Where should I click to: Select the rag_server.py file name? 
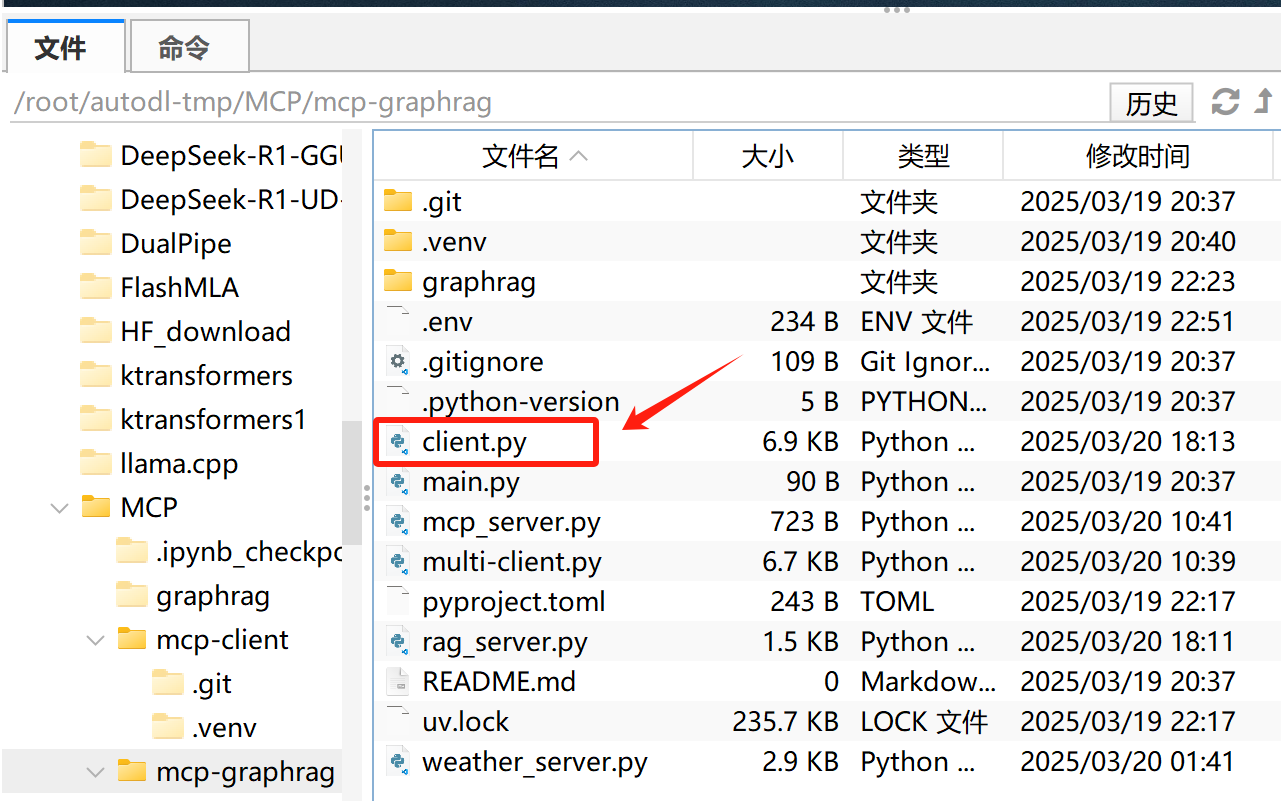point(505,642)
